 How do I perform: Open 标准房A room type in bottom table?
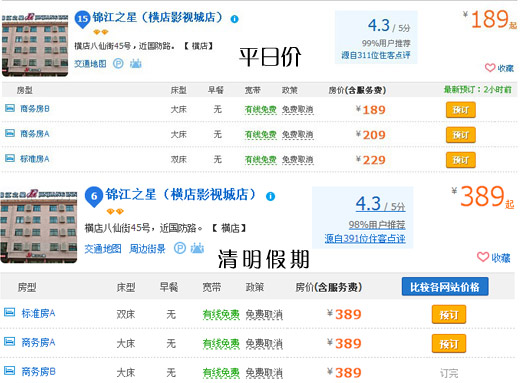pos(38,313)
